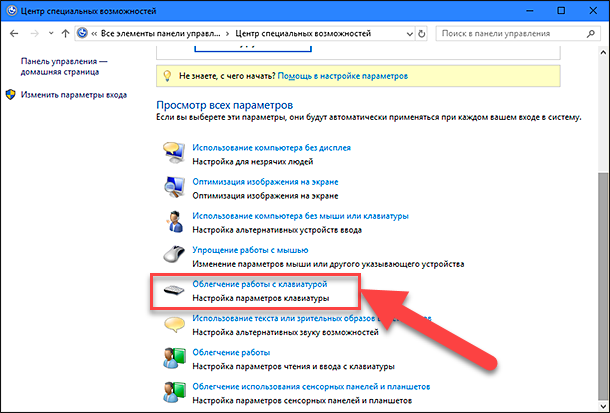
Task: Click text Настройка параметров клавиатуры
Action: [x=261, y=298]
